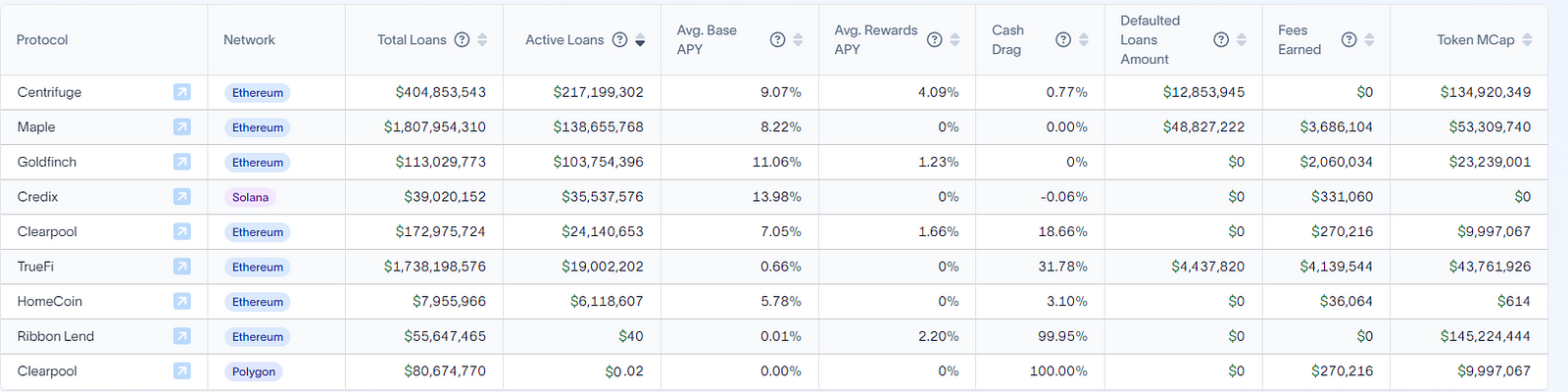Sort table by Total Loans arrows

pos(482,40)
